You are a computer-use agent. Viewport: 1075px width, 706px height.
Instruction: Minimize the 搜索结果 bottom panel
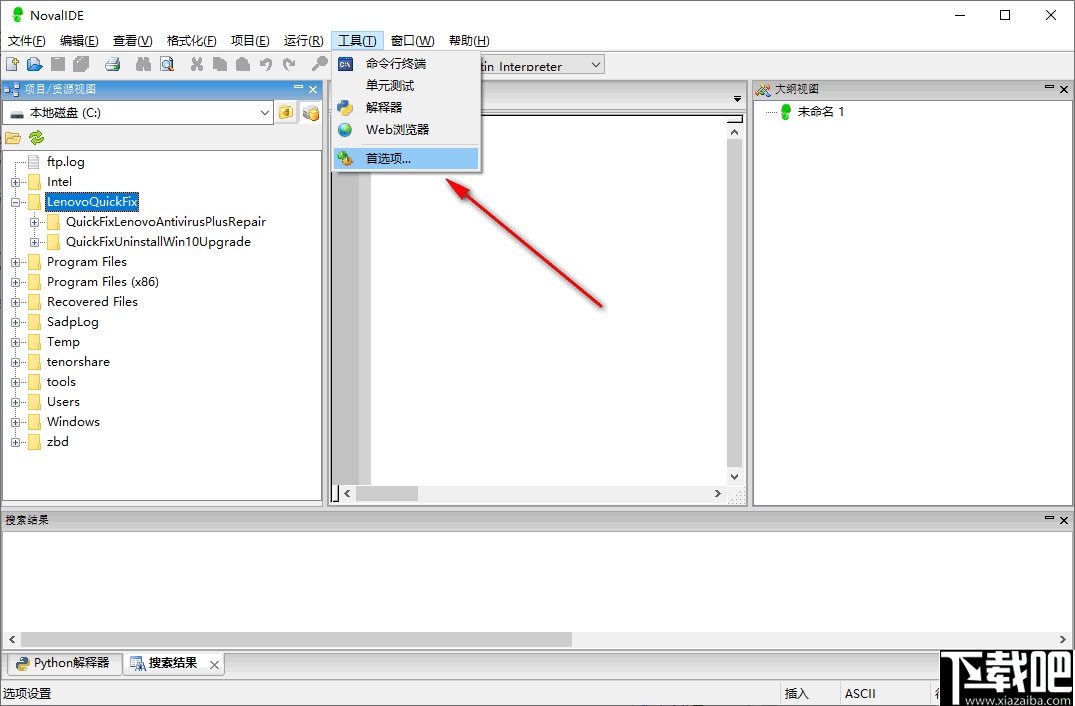[x=1050, y=519]
